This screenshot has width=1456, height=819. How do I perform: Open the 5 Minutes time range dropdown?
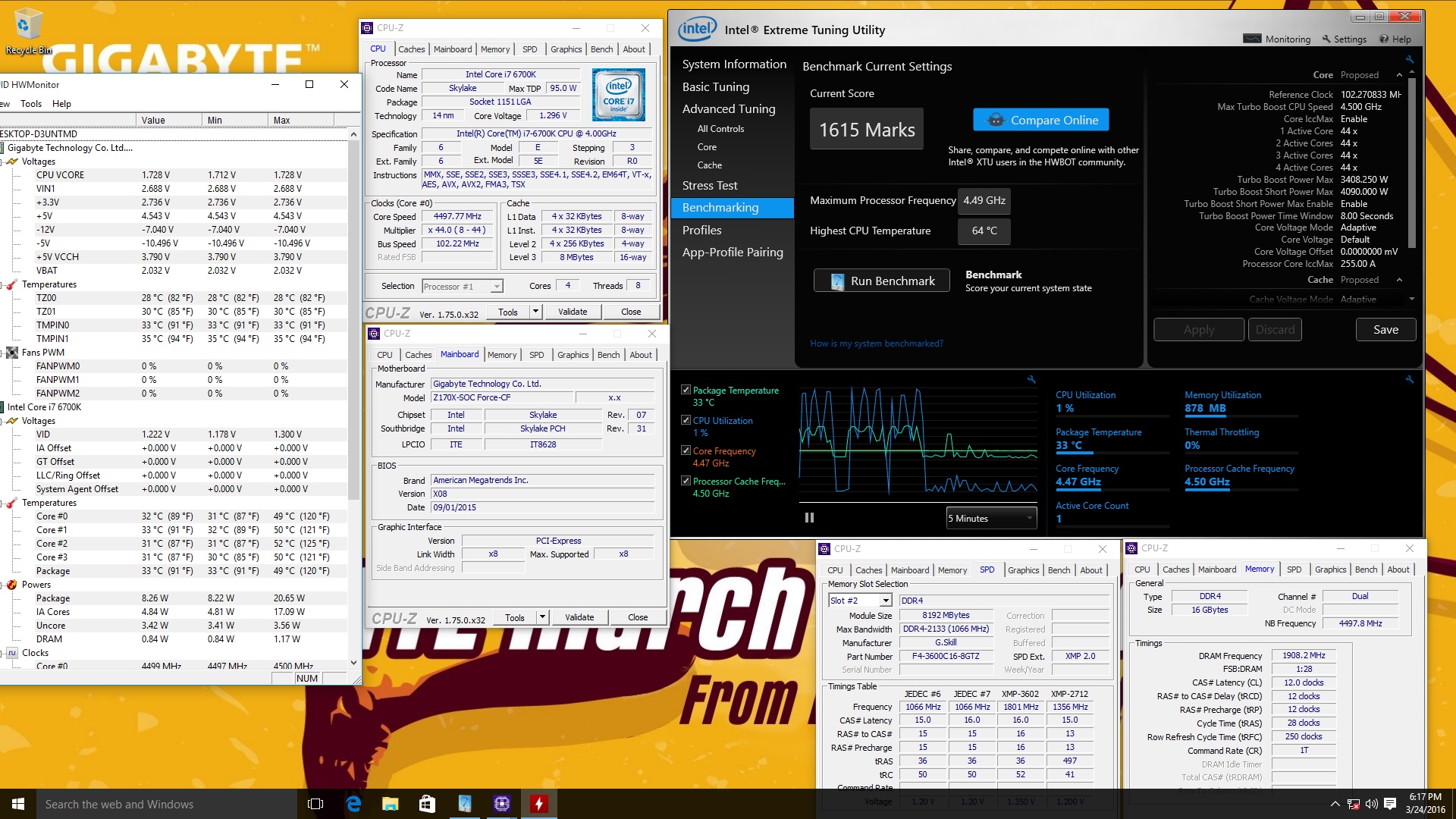(x=991, y=519)
